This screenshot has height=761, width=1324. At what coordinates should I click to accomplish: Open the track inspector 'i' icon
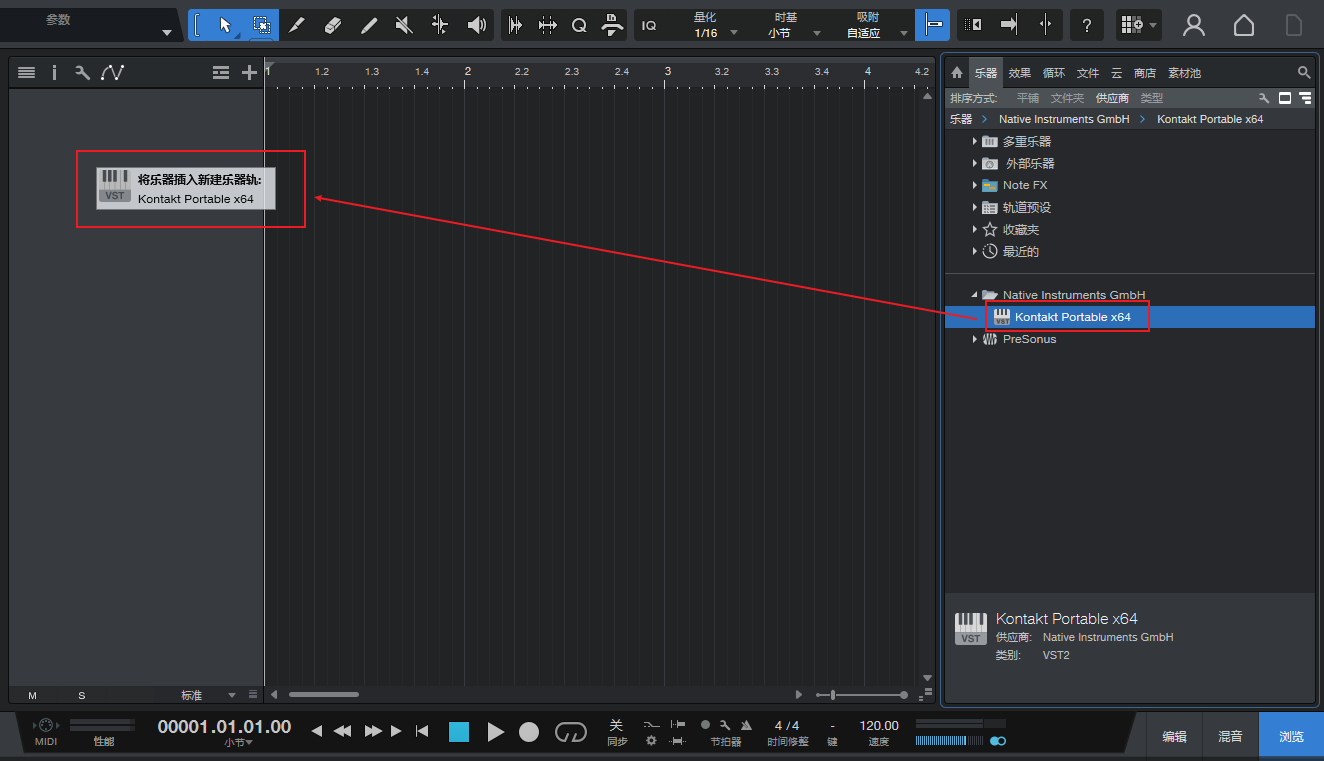(x=54, y=72)
